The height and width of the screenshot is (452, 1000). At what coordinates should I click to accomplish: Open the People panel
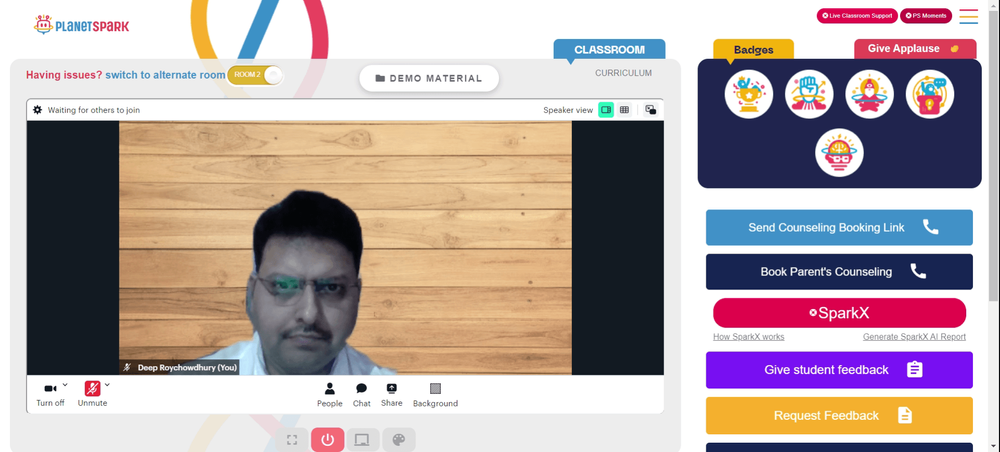click(330, 395)
